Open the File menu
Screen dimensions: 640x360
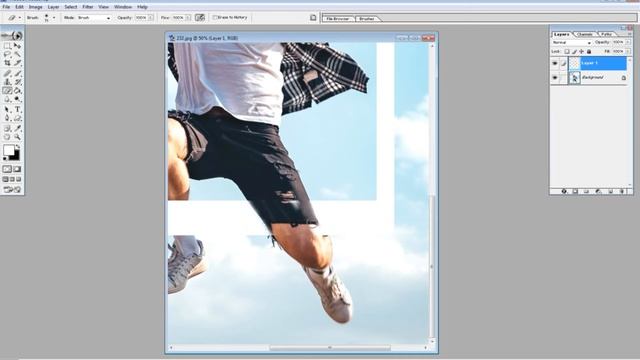pyautogui.click(x=6, y=7)
